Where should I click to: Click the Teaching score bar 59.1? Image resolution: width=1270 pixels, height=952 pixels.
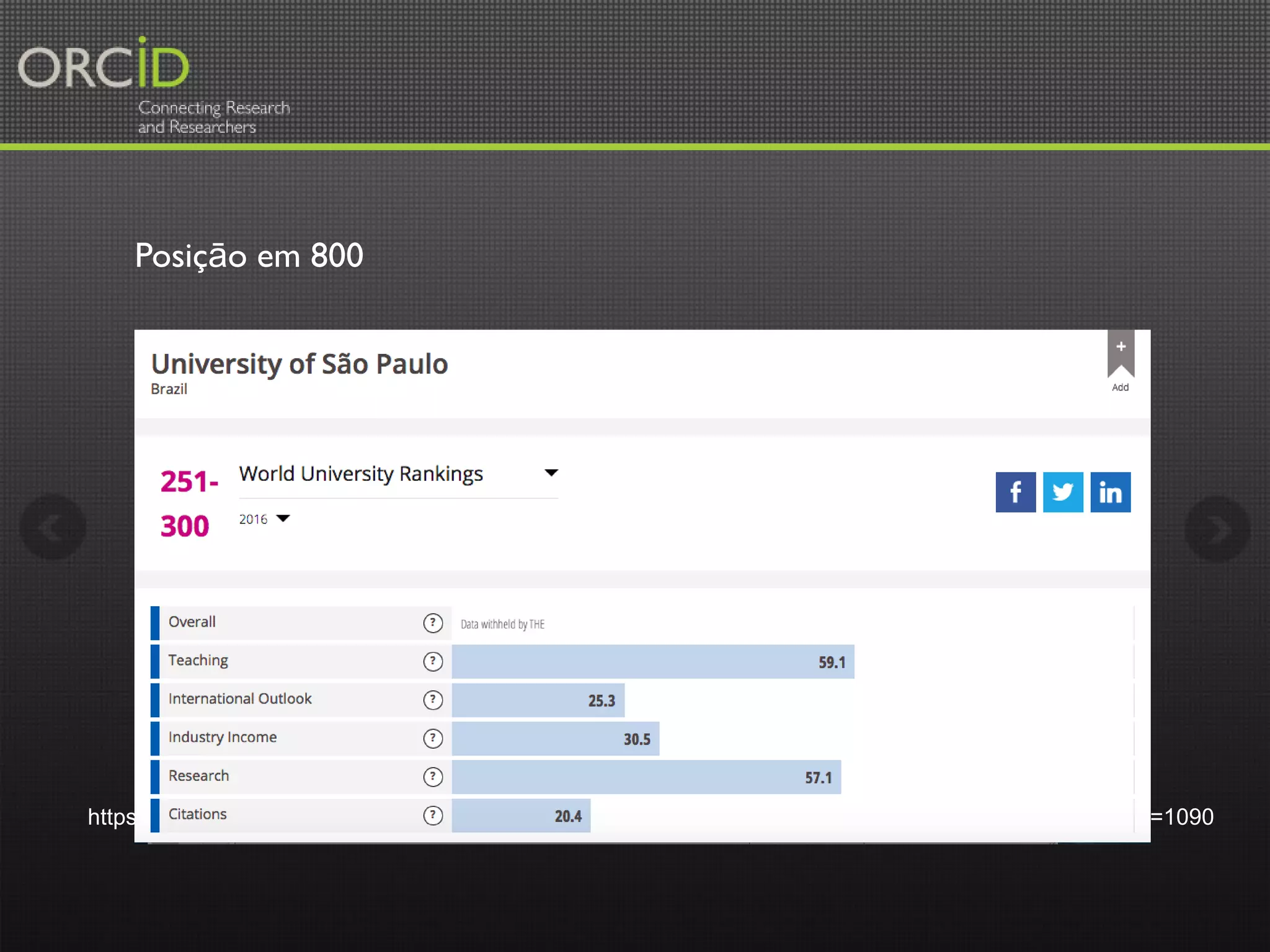tap(653, 661)
